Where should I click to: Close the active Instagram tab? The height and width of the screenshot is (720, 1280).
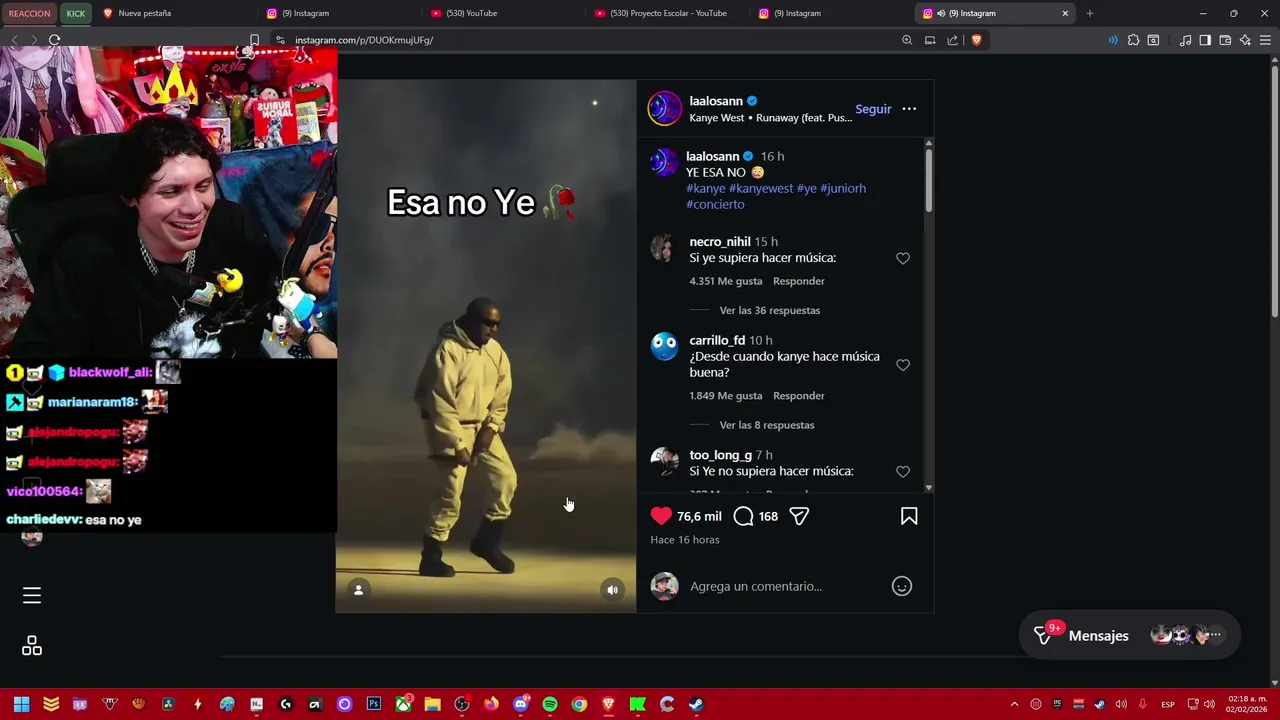click(x=1065, y=13)
